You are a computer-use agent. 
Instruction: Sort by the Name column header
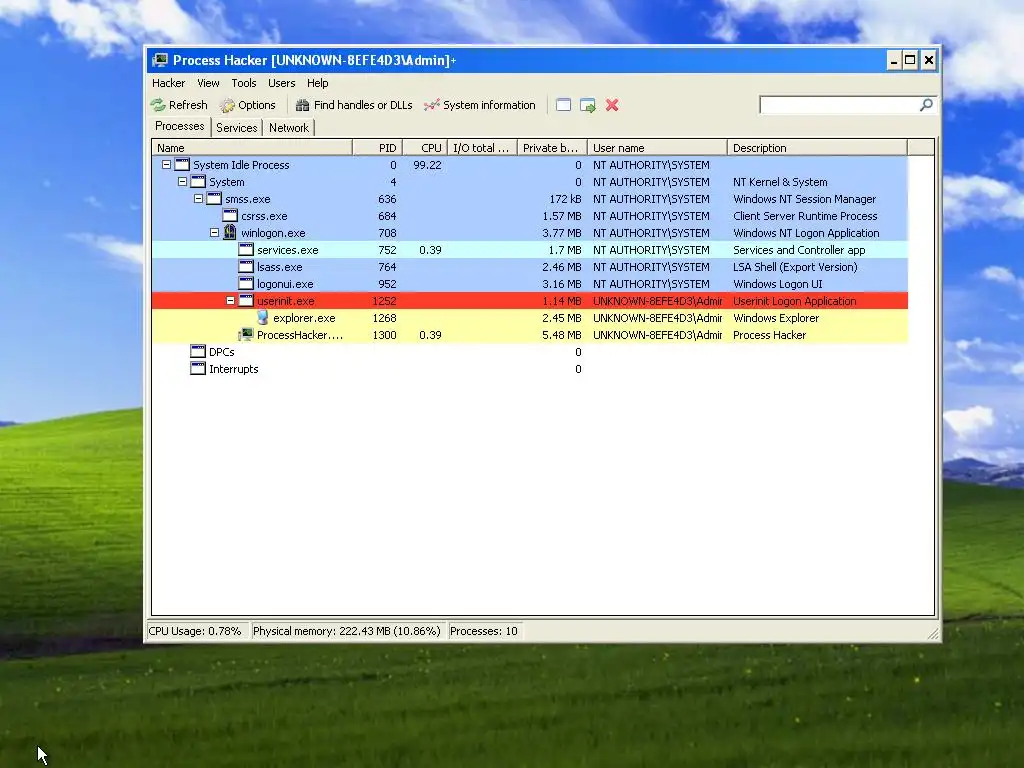(252, 148)
